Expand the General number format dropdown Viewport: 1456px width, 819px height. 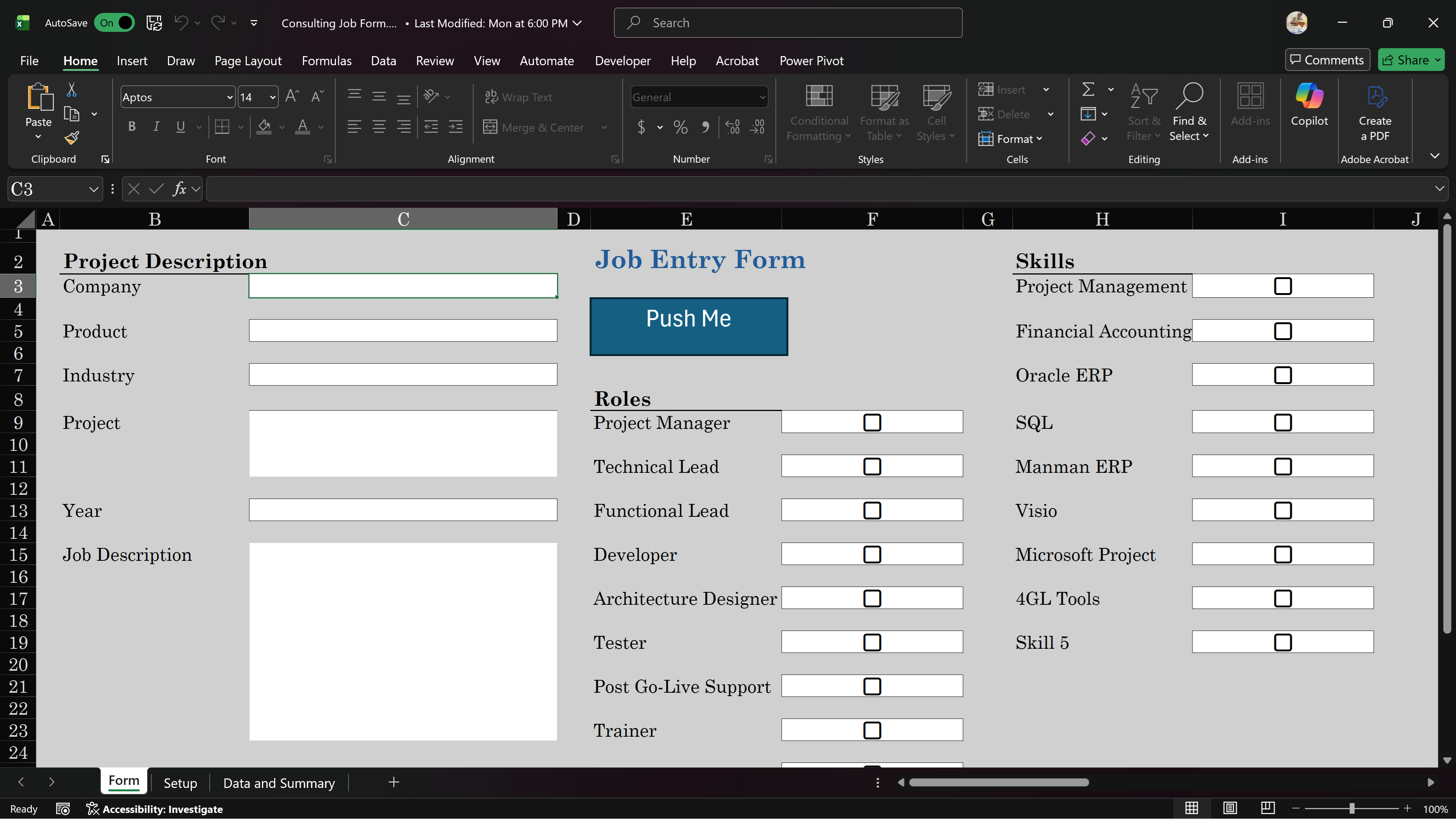[x=762, y=97]
